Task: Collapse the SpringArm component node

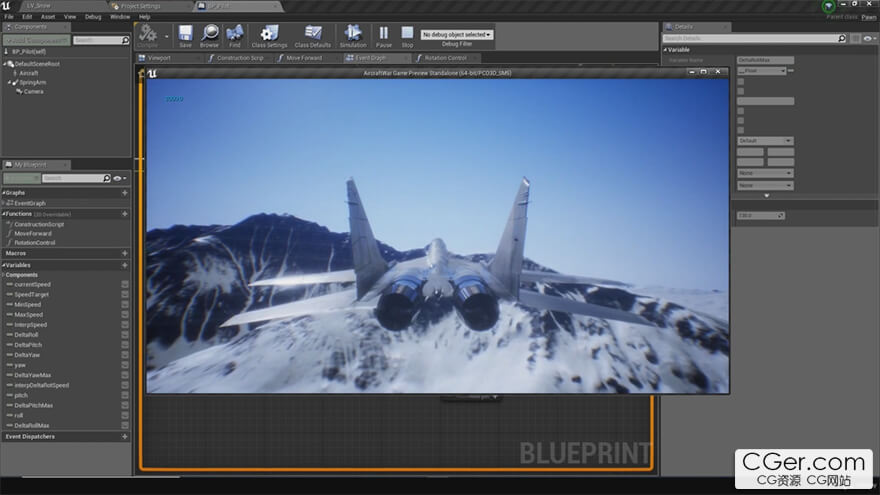Action: [10, 82]
